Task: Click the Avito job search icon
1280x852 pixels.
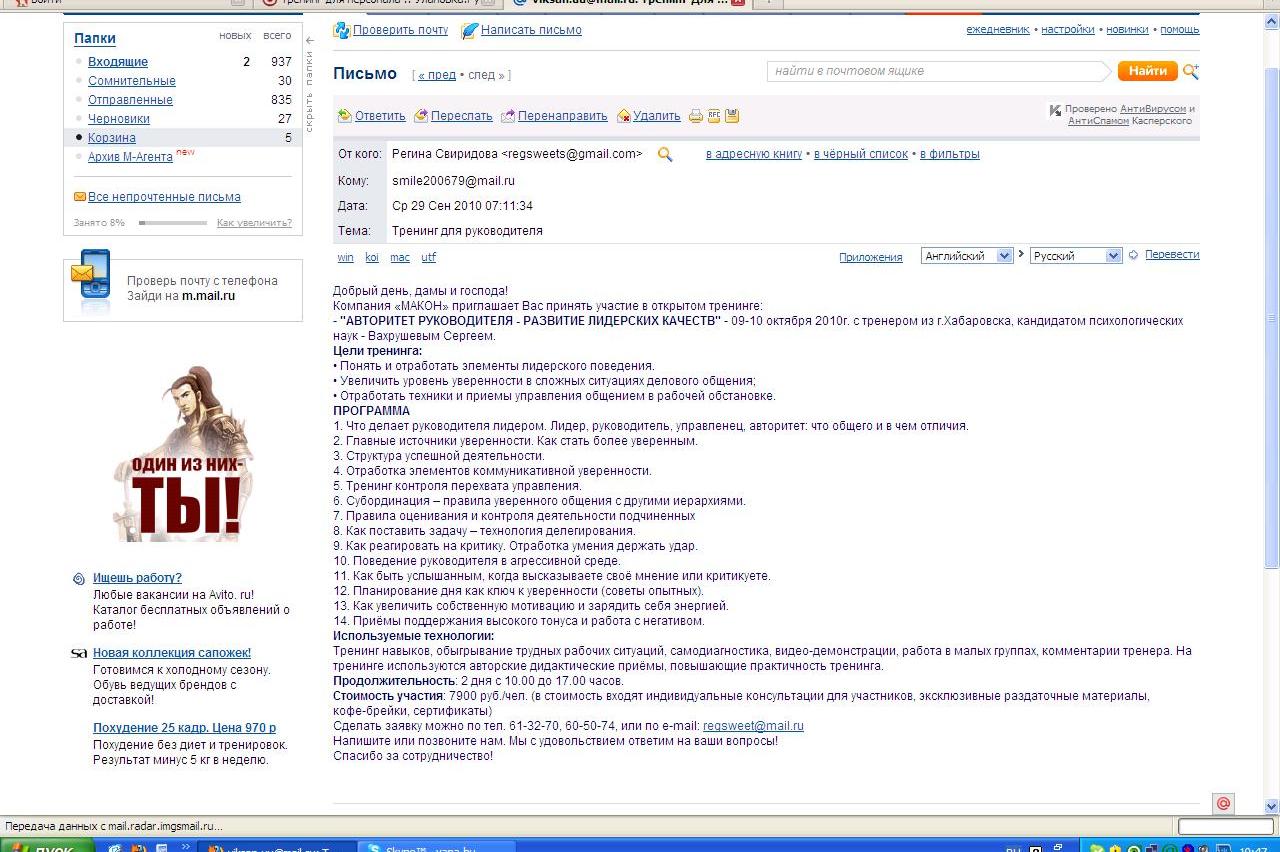Action: [x=79, y=578]
